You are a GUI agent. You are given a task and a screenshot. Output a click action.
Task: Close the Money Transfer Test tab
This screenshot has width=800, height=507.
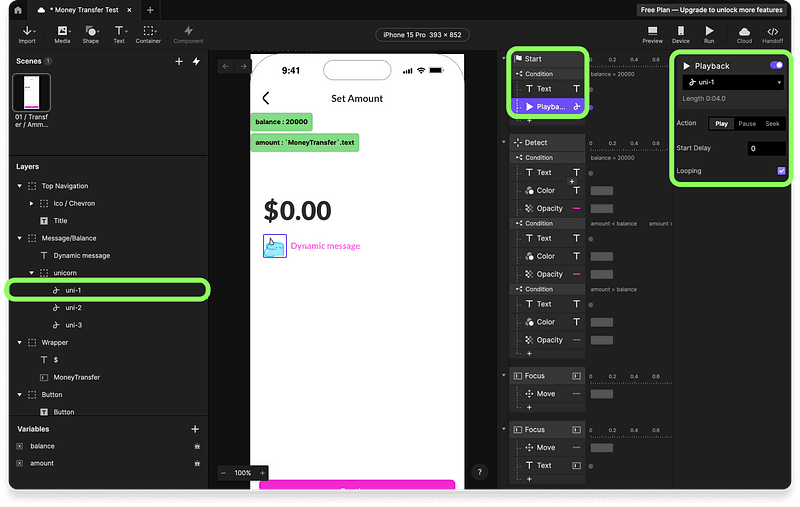(130, 10)
